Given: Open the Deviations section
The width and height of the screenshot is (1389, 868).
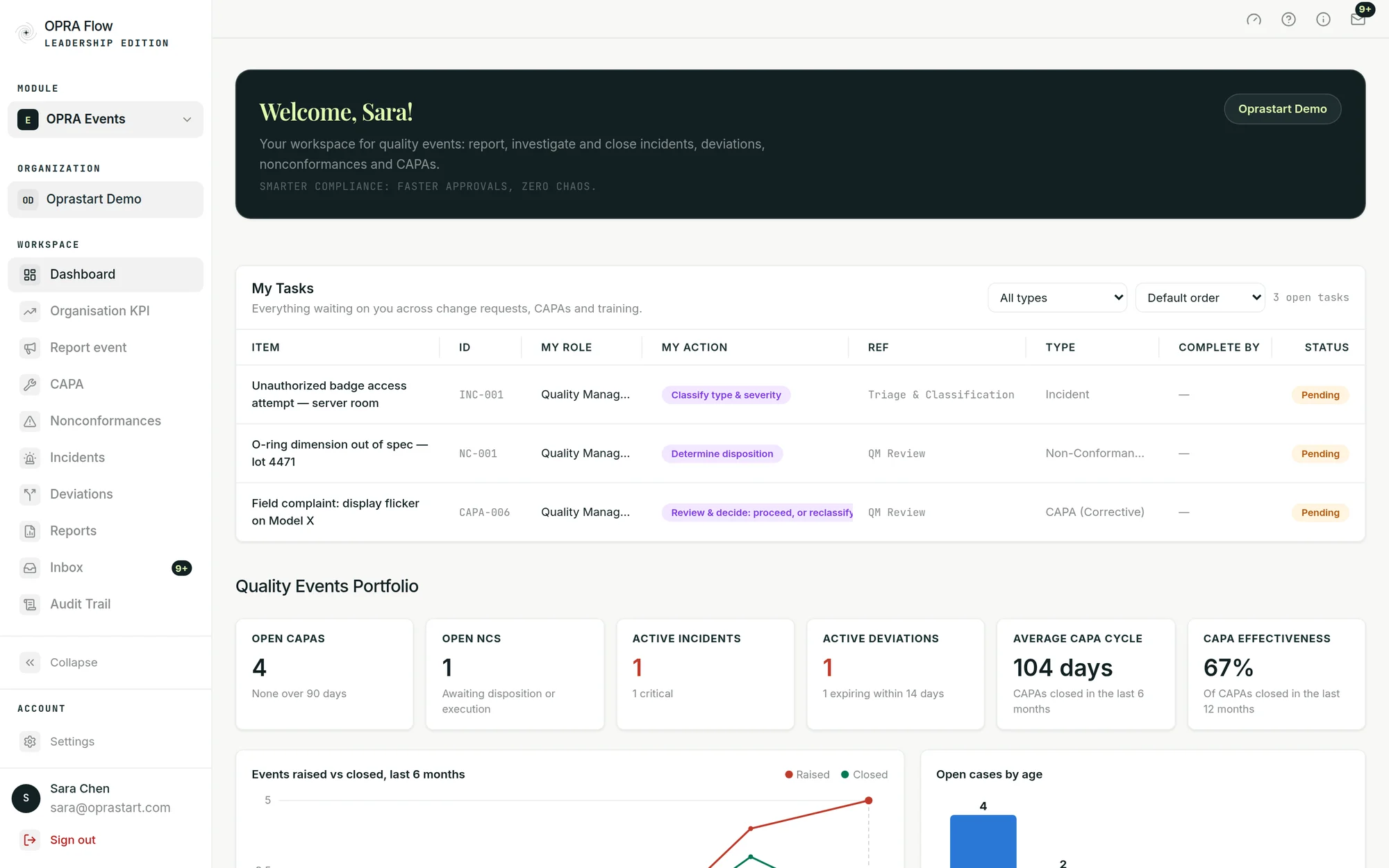Looking at the screenshot, I should coord(106,494).
